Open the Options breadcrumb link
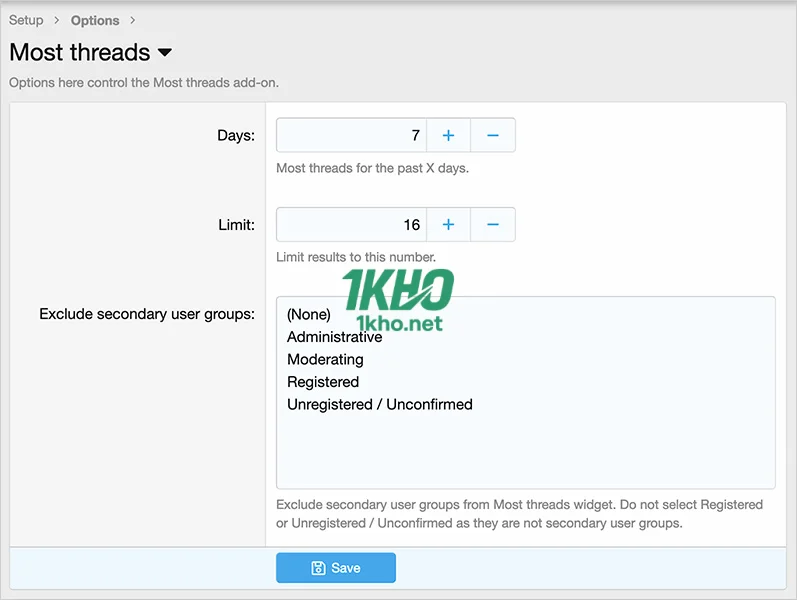Image resolution: width=797 pixels, height=600 pixels. coord(95,20)
